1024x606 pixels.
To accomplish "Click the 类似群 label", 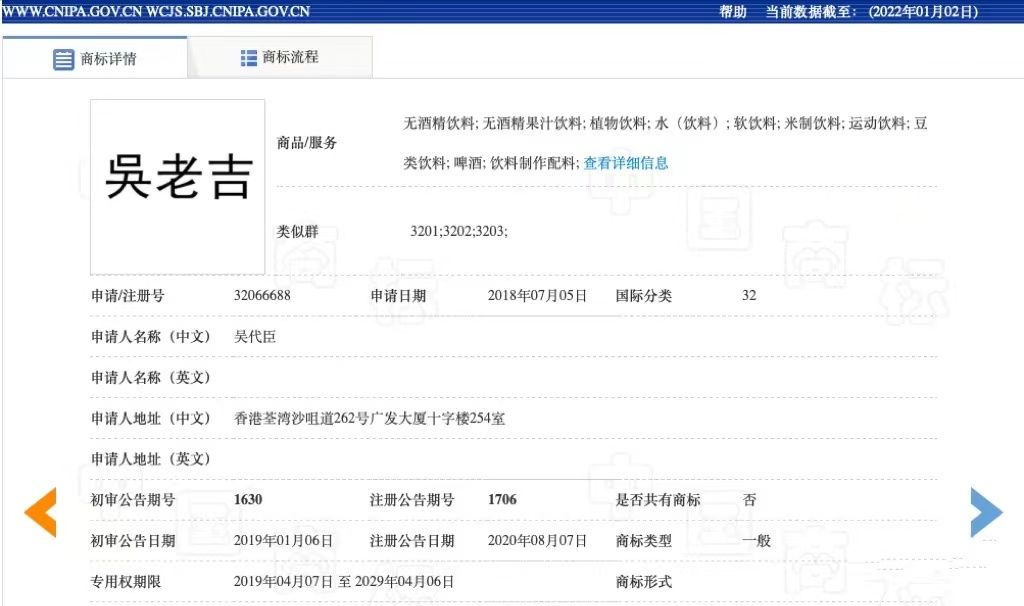I will [x=297, y=231].
